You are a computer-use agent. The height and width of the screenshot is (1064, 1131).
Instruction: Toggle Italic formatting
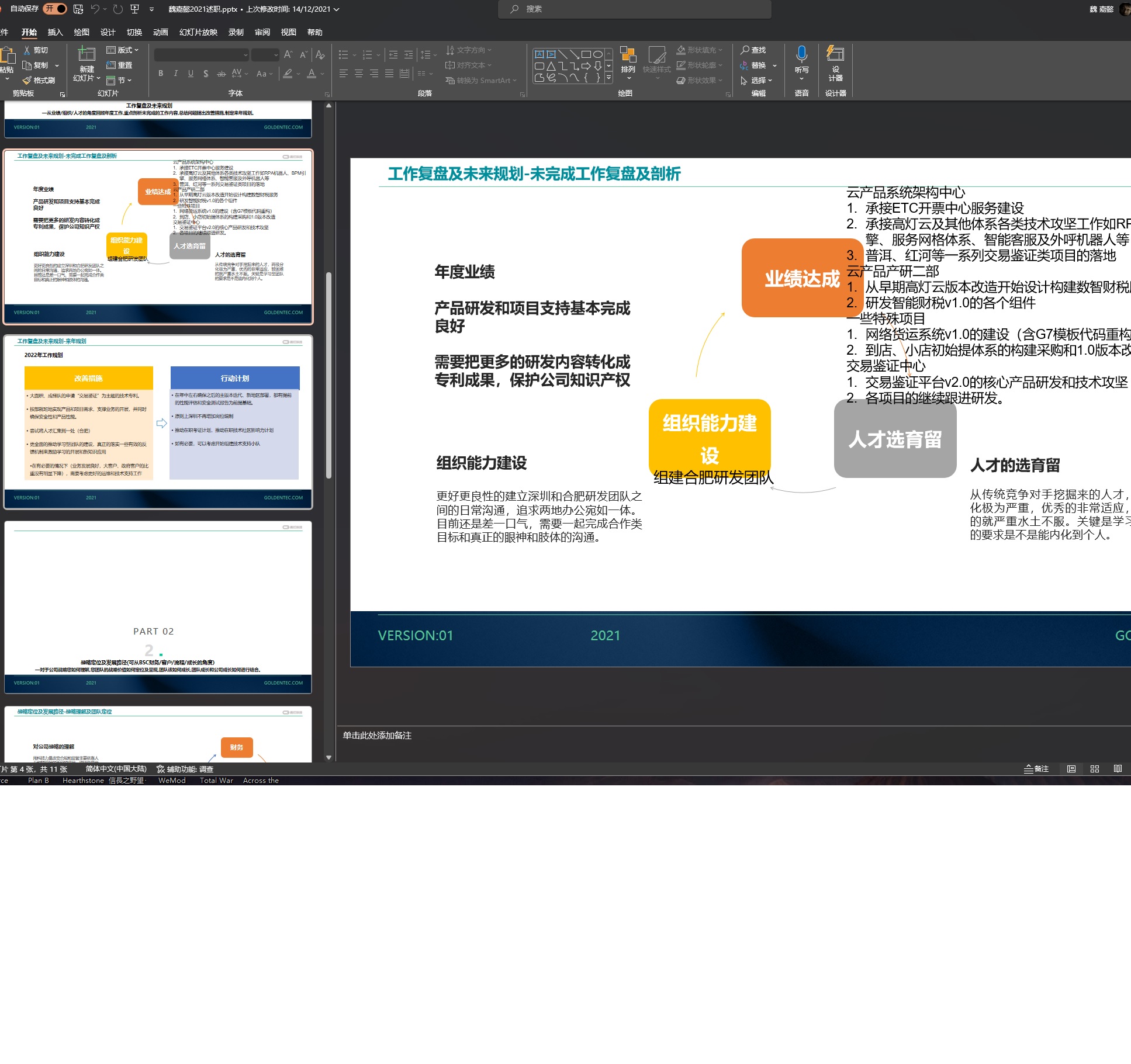click(x=175, y=73)
